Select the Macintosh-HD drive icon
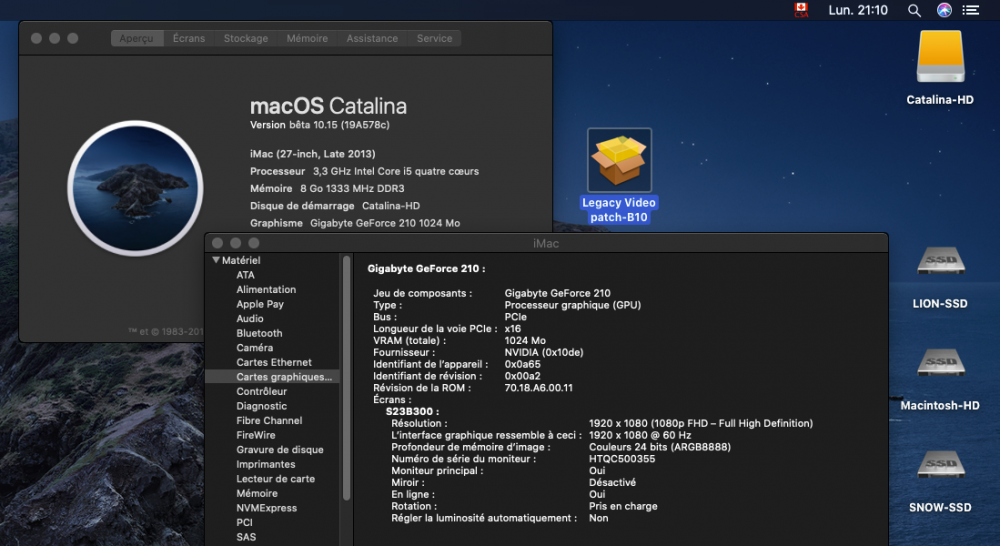Viewport: 1000px width, 546px height. pyautogui.click(x=941, y=362)
